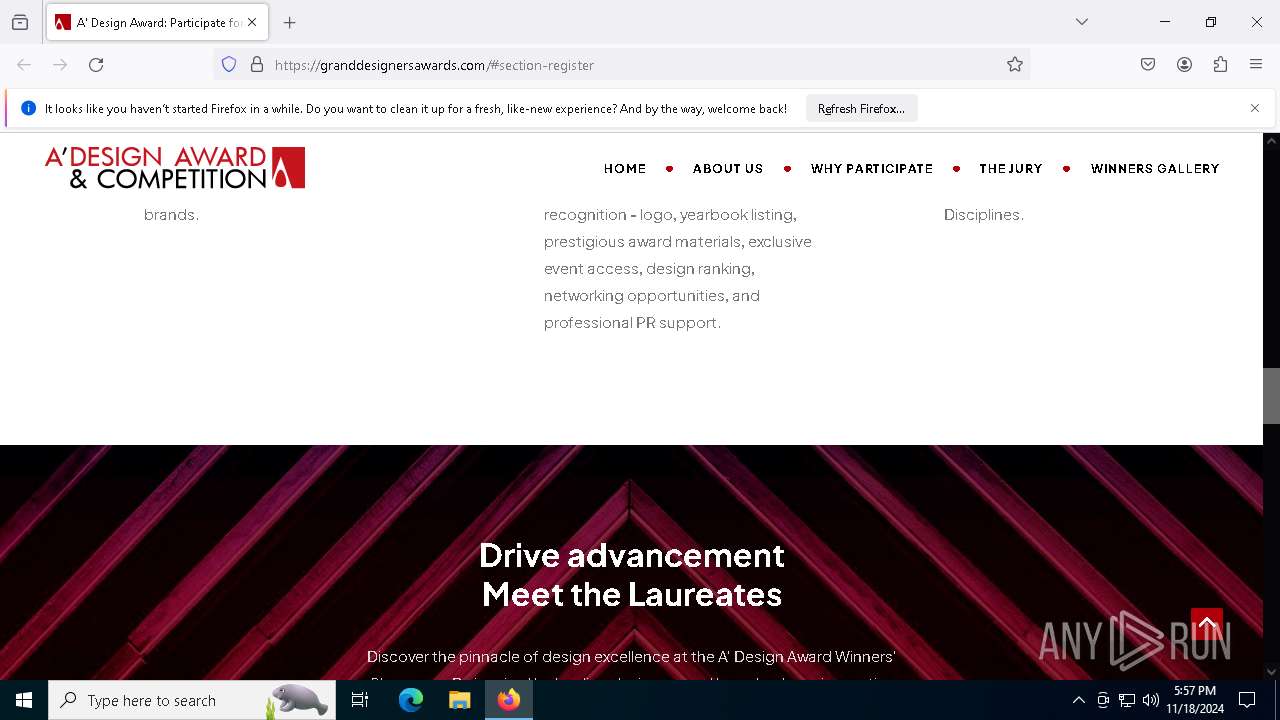Reload the current page
The height and width of the screenshot is (720, 1280).
click(96, 65)
